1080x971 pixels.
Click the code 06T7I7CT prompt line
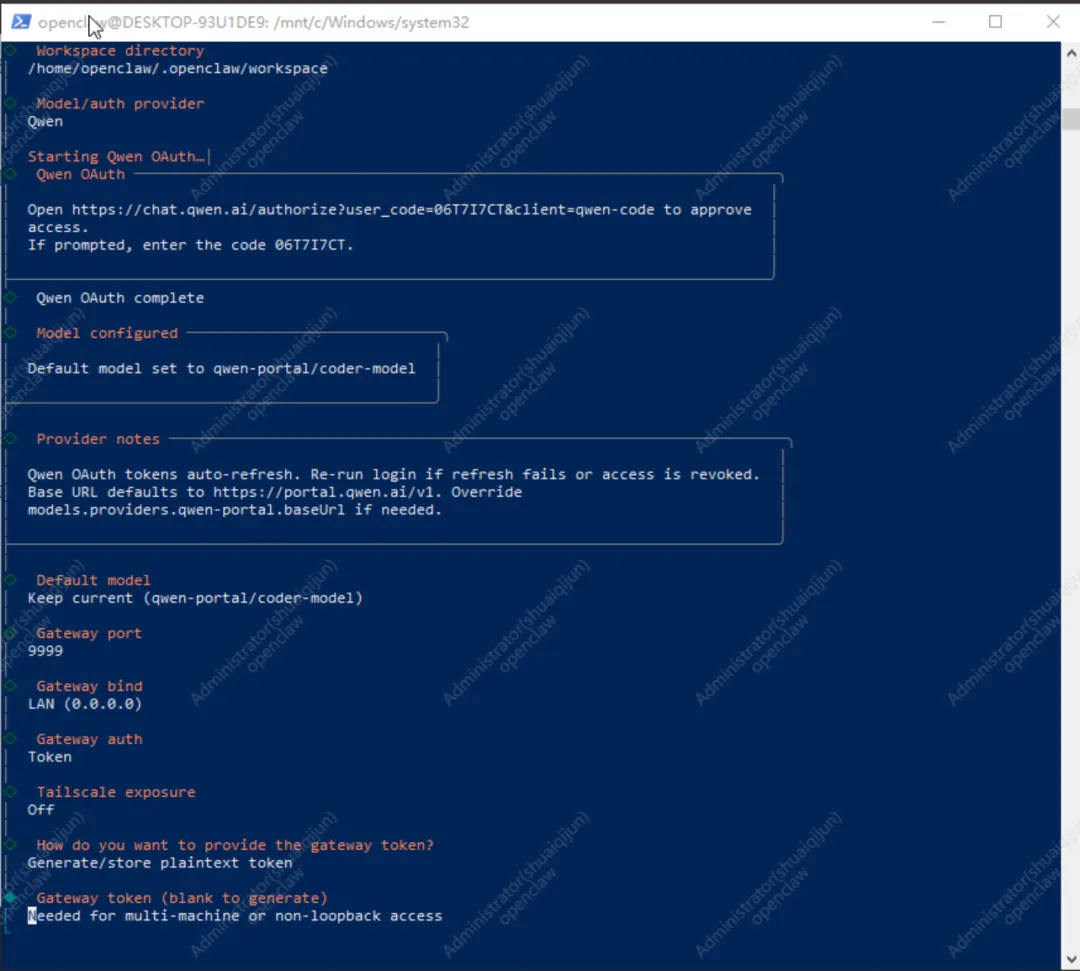click(x=190, y=245)
